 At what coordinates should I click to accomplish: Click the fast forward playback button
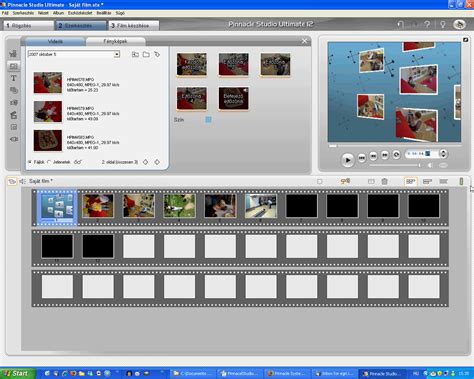(385, 155)
